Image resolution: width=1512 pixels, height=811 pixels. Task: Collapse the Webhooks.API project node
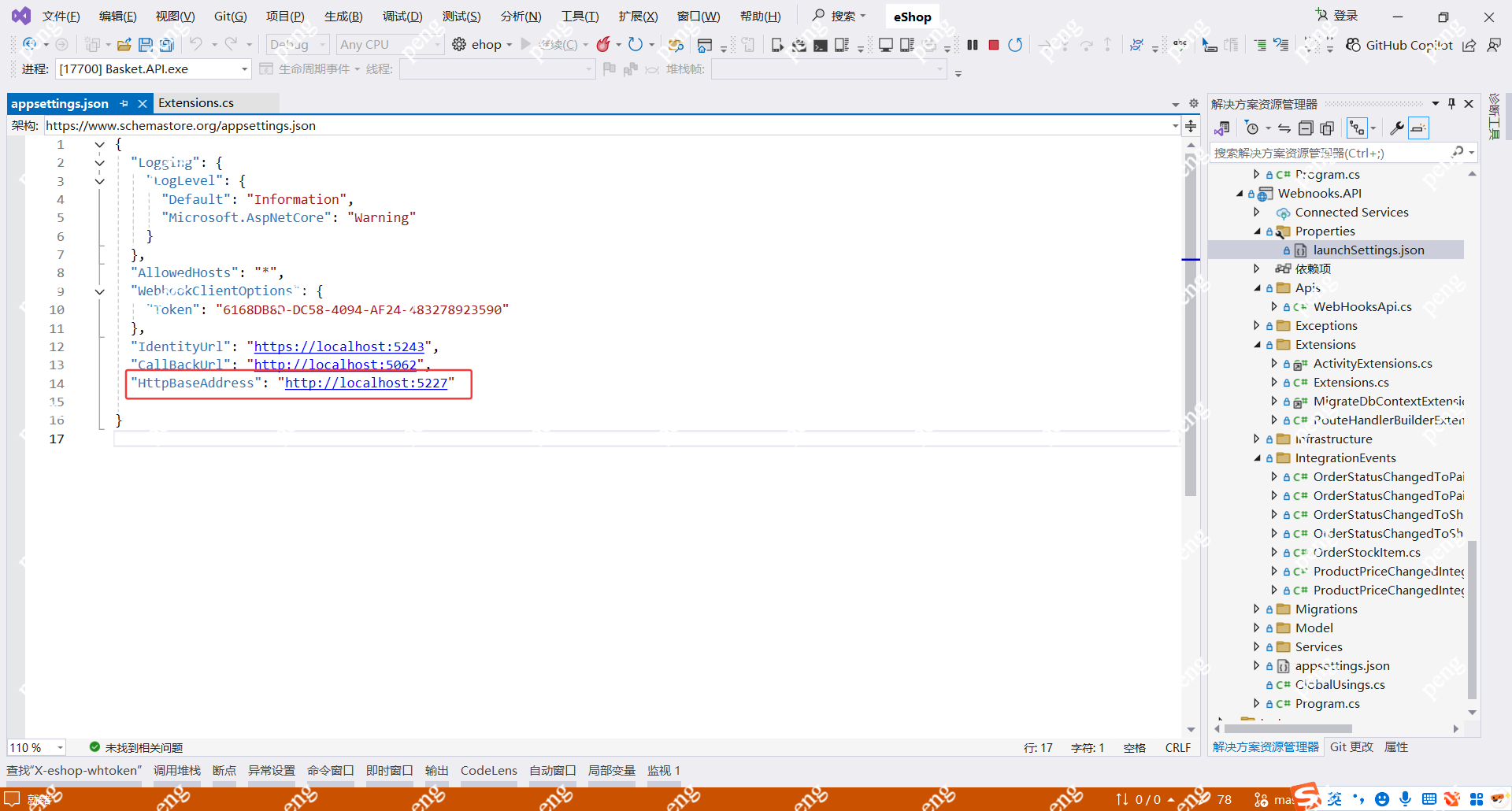tap(1240, 193)
